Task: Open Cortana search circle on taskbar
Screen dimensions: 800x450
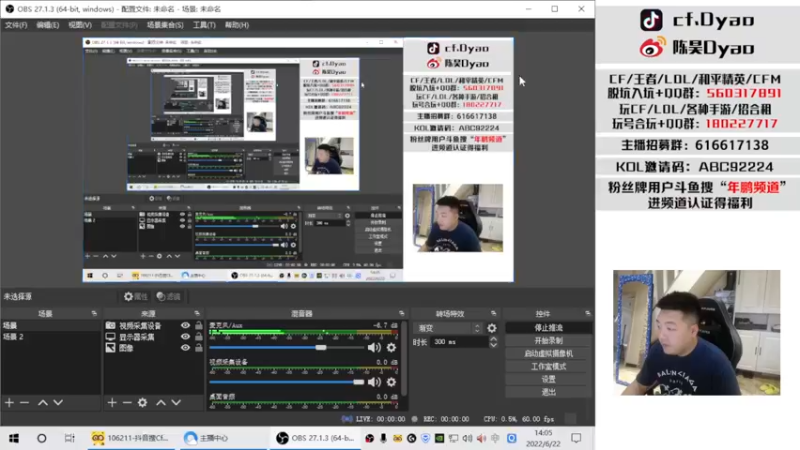Action: (42, 438)
